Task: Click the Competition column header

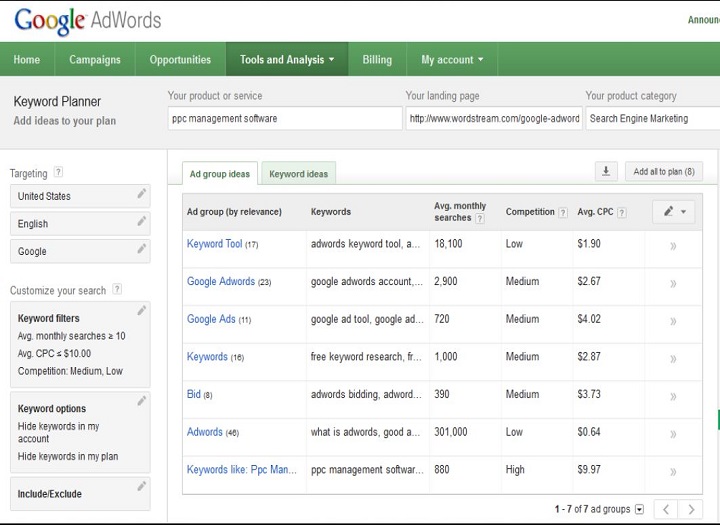Action: pos(530,212)
